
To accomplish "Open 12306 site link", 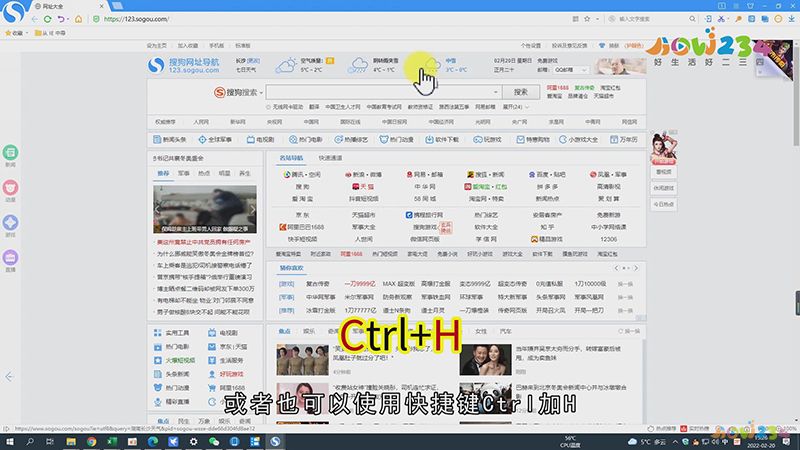I will [x=609, y=239].
